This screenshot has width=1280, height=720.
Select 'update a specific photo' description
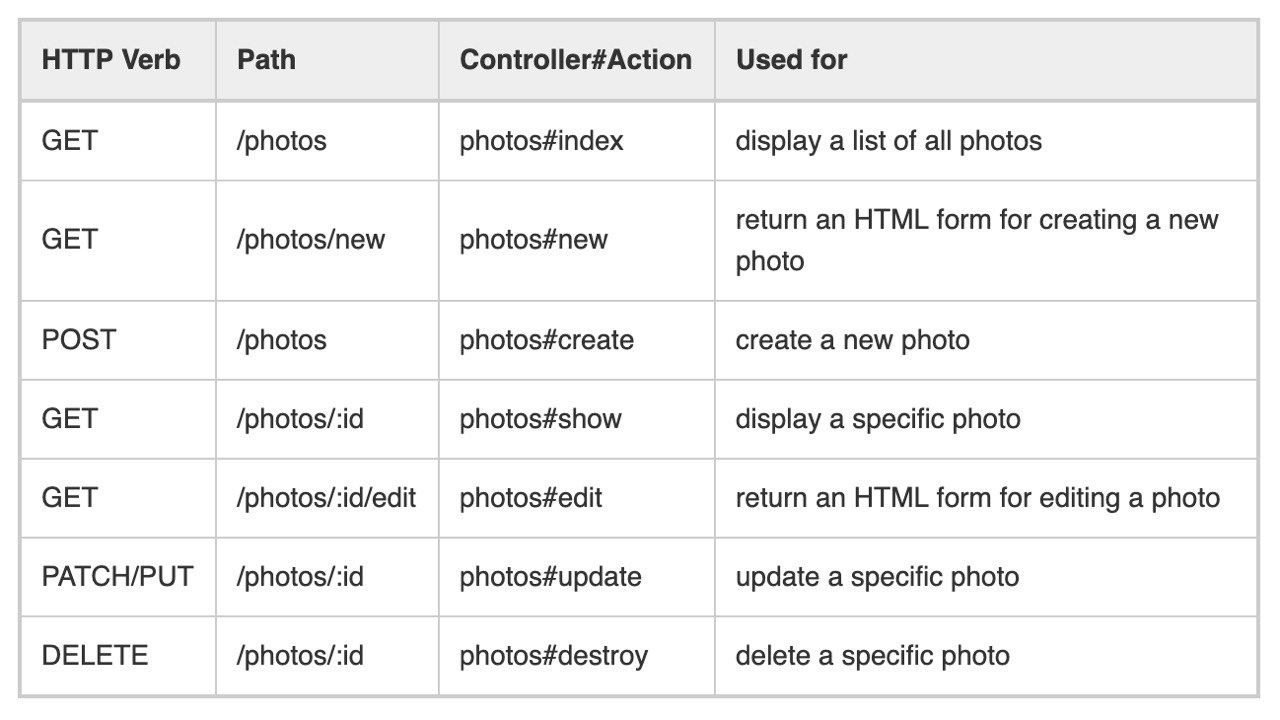877,577
